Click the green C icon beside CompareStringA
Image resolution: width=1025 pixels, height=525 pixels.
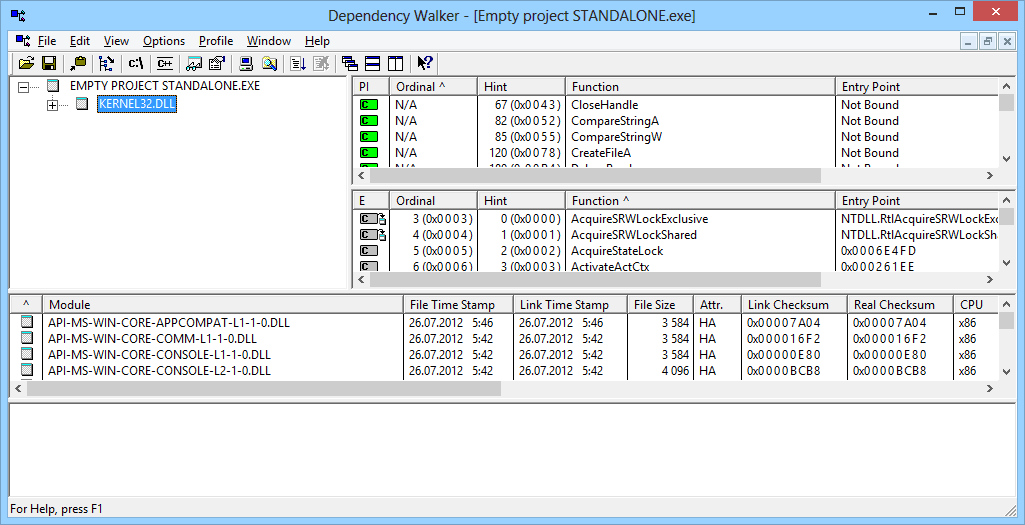tap(369, 121)
